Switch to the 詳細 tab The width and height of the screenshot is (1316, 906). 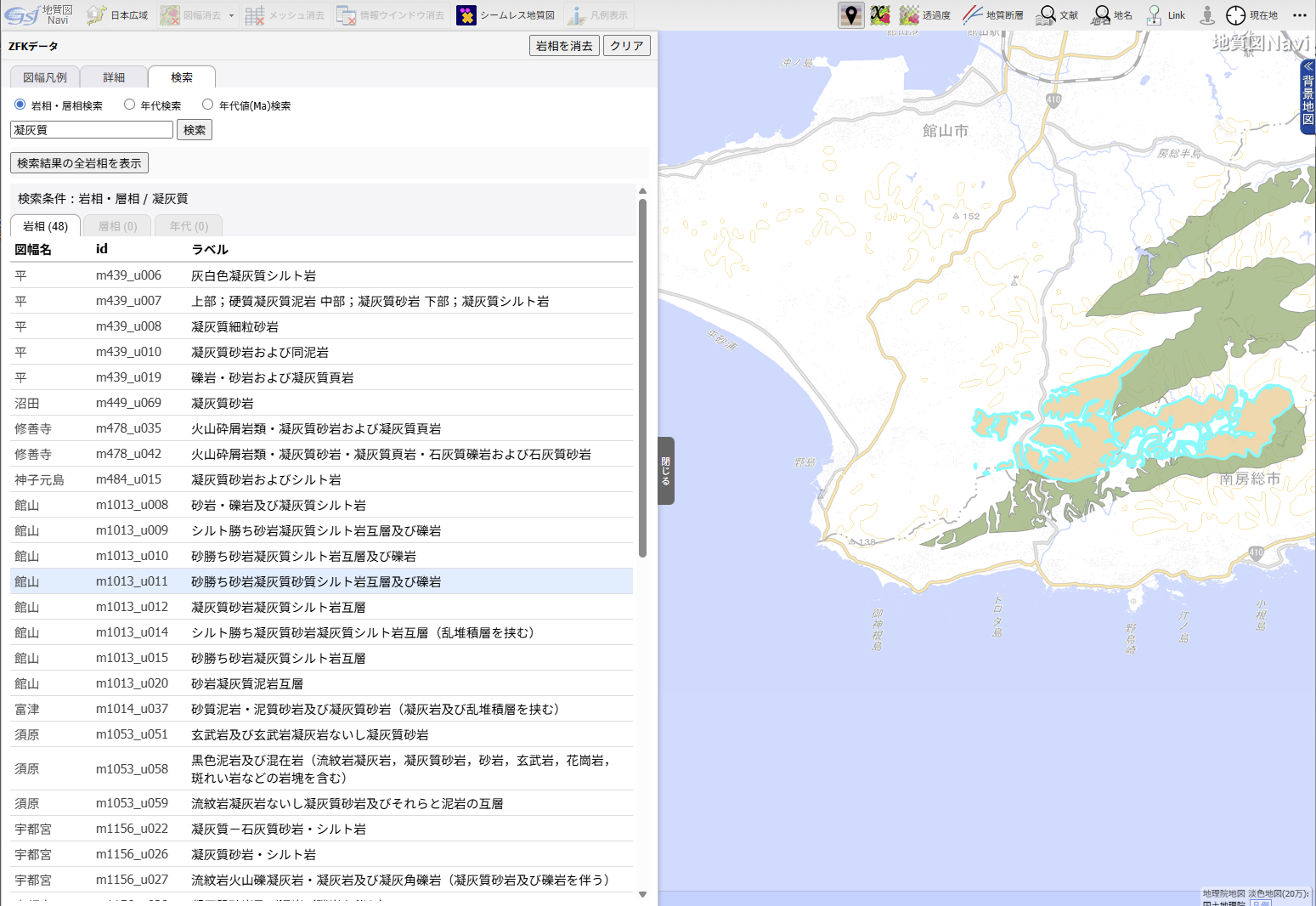(x=114, y=77)
